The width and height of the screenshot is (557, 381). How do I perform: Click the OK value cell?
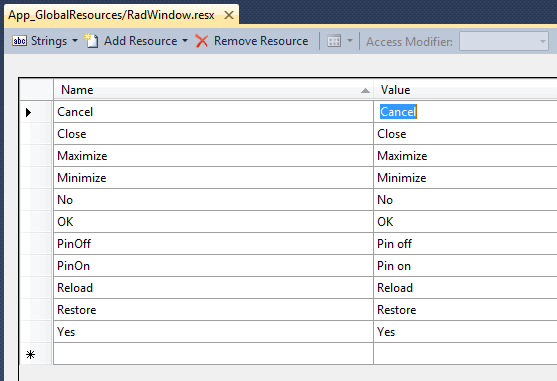point(465,222)
